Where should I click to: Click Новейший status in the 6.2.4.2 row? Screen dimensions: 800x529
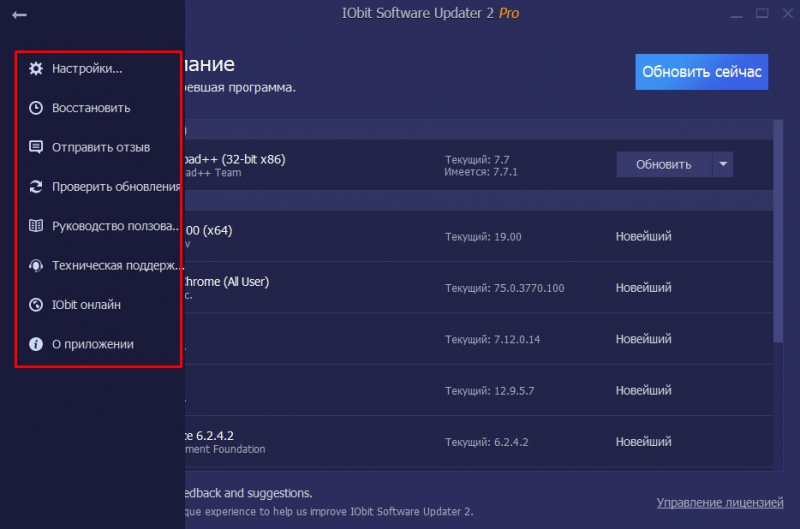(x=643, y=441)
